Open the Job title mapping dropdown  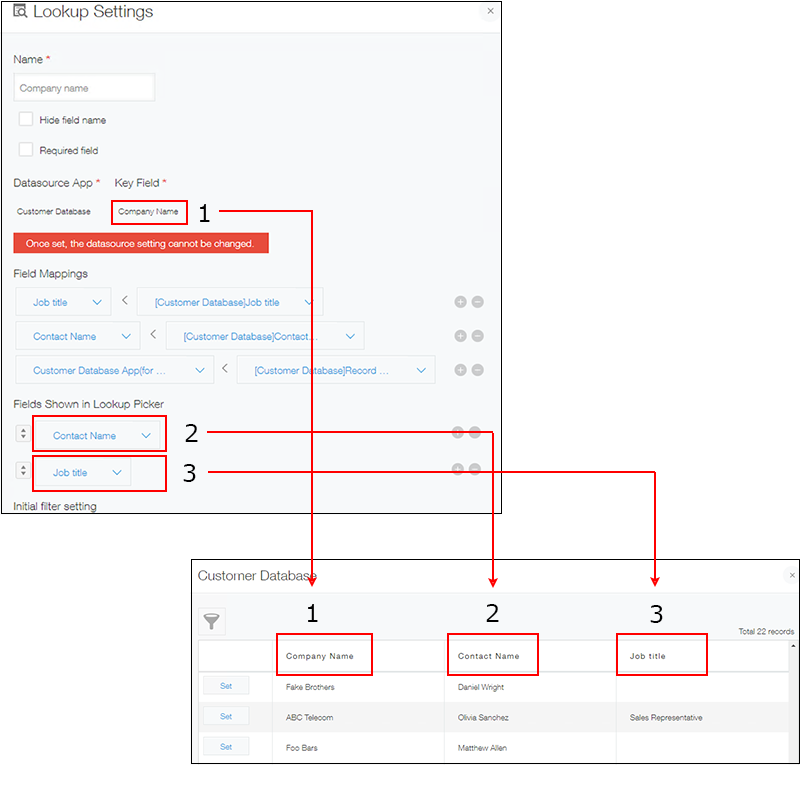click(63, 301)
